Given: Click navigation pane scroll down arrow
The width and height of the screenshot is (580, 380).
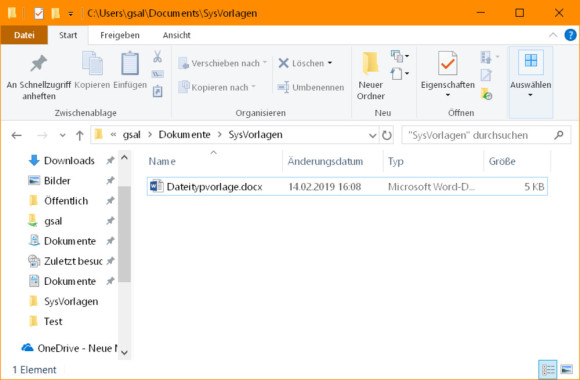Looking at the screenshot, I should (124, 353).
